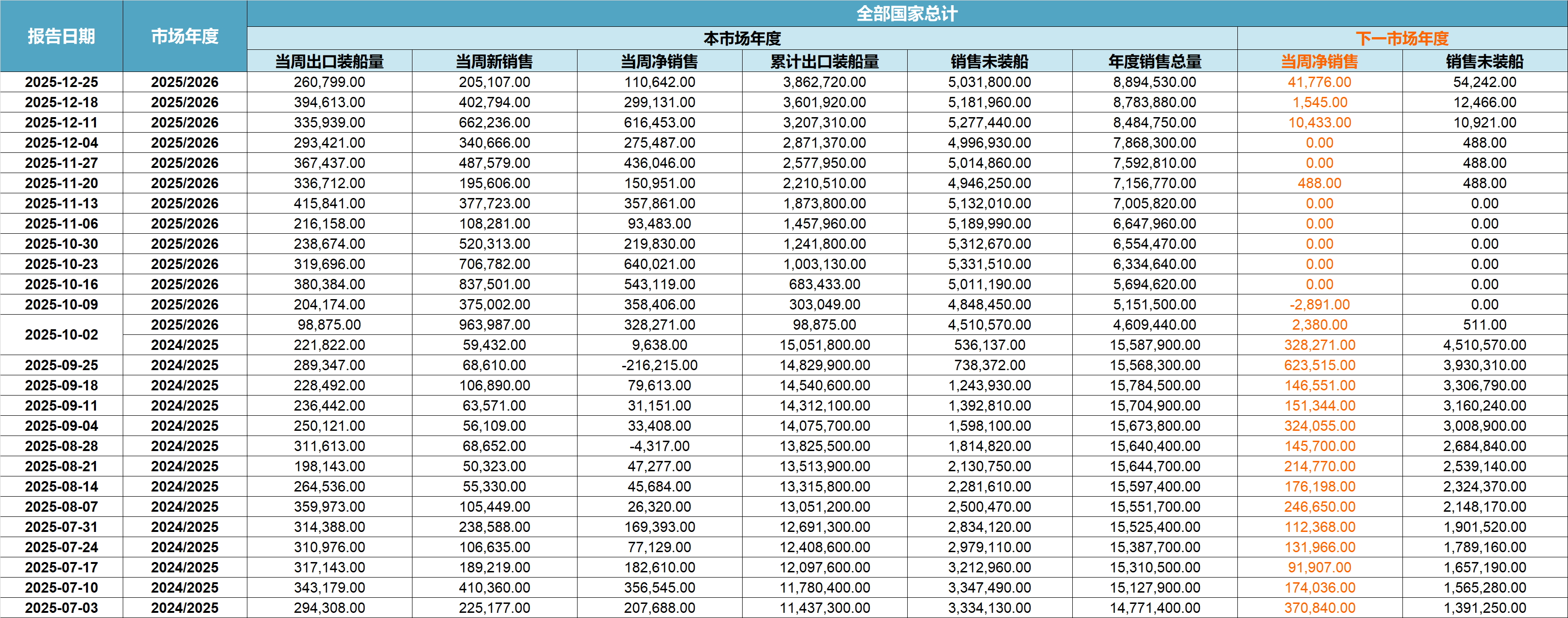
Task: Click the orange 623,515.00 cell
Action: [1319, 365]
